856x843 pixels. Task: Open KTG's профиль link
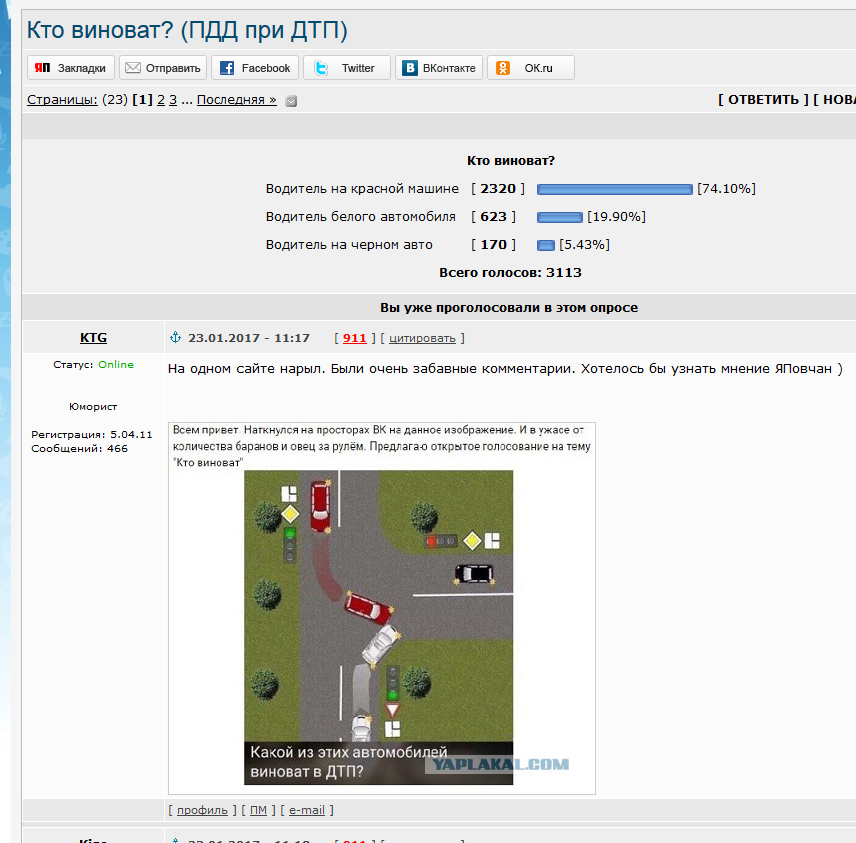(x=200, y=810)
